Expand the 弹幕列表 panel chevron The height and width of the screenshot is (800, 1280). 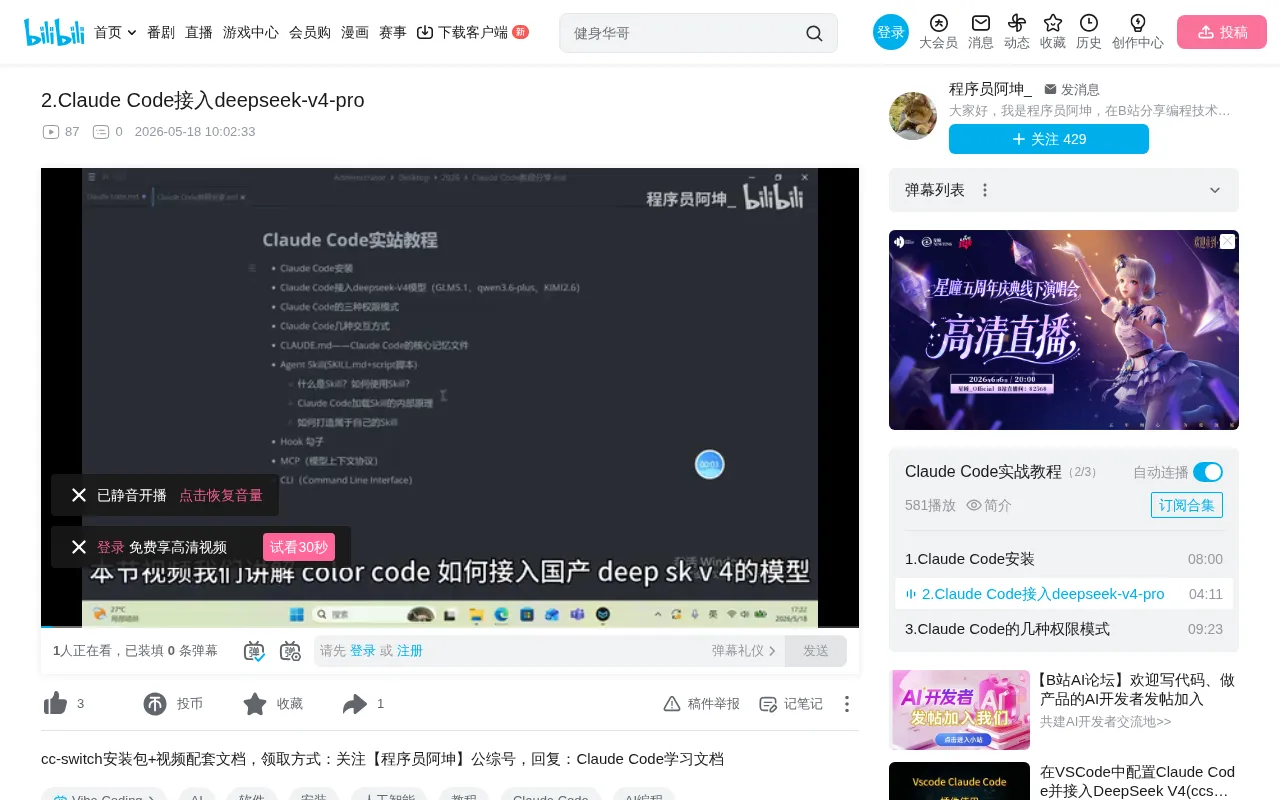[1215, 190]
